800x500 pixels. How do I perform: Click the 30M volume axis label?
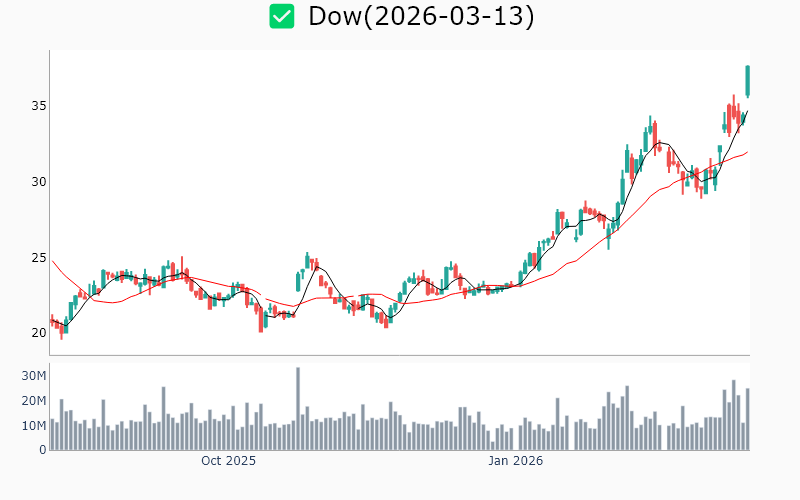click(x=34, y=376)
